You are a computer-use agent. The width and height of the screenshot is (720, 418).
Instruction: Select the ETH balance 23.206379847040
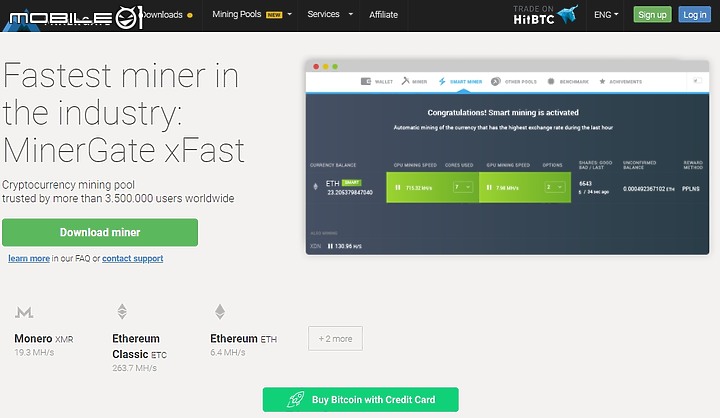350,192
